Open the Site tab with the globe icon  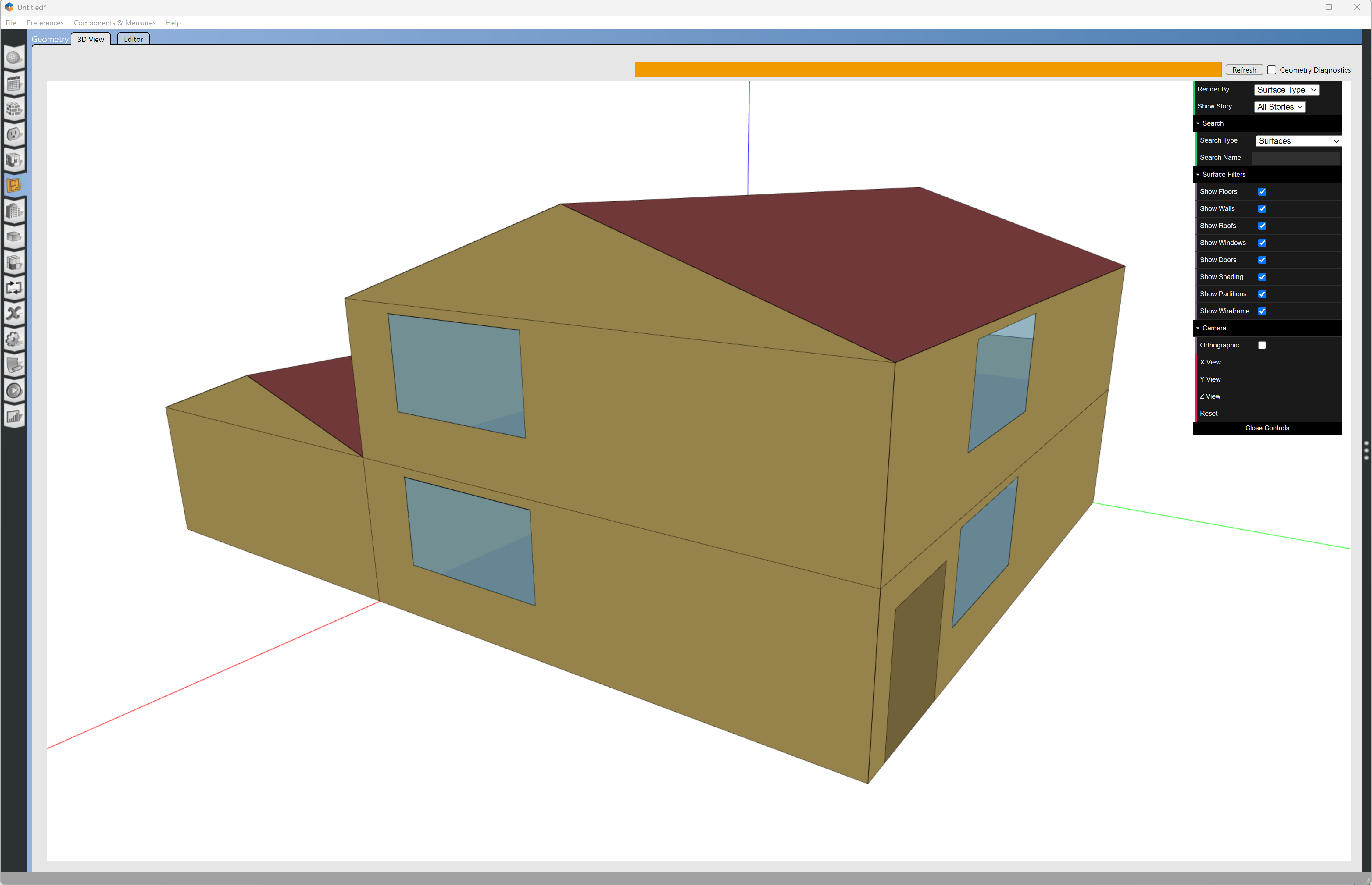pos(14,58)
